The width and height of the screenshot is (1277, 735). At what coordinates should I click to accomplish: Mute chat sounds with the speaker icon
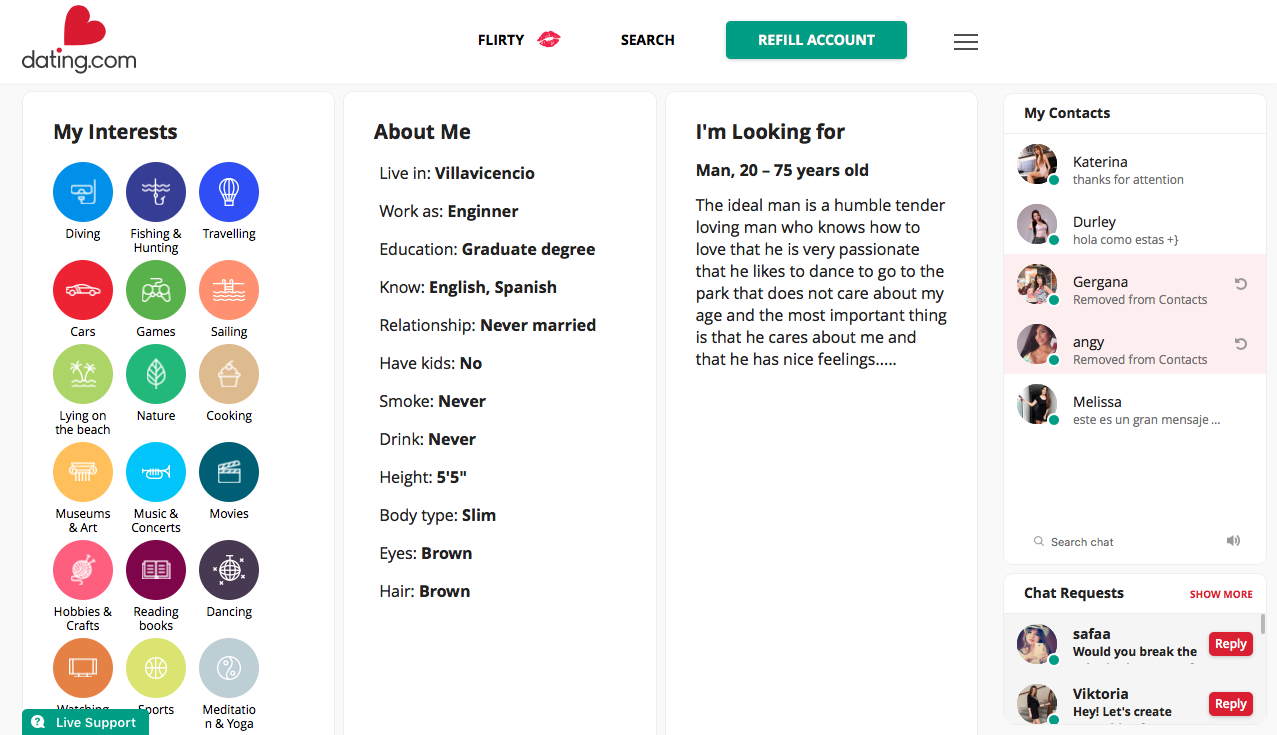pyautogui.click(x=1233, y=540)
